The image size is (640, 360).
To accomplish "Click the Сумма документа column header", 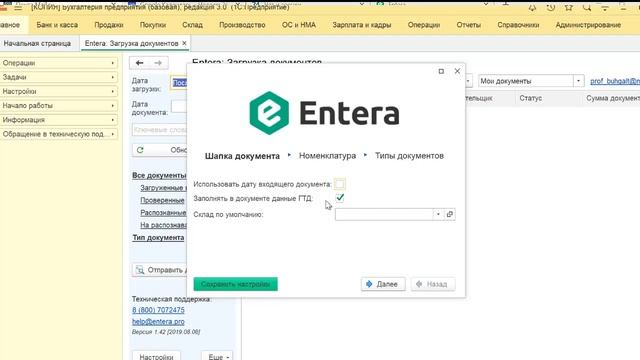I will point(613,98).
